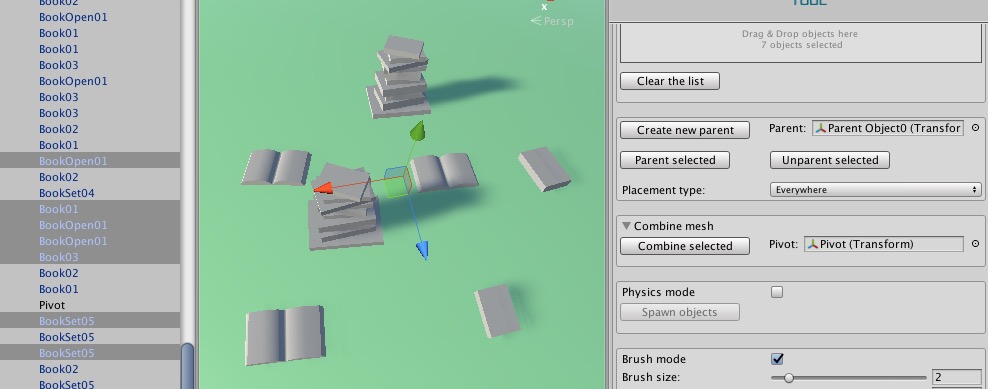Screen dimensions: 988x389
Task: Adjust the Brush size slider handle
Action: tap(788, 378)
